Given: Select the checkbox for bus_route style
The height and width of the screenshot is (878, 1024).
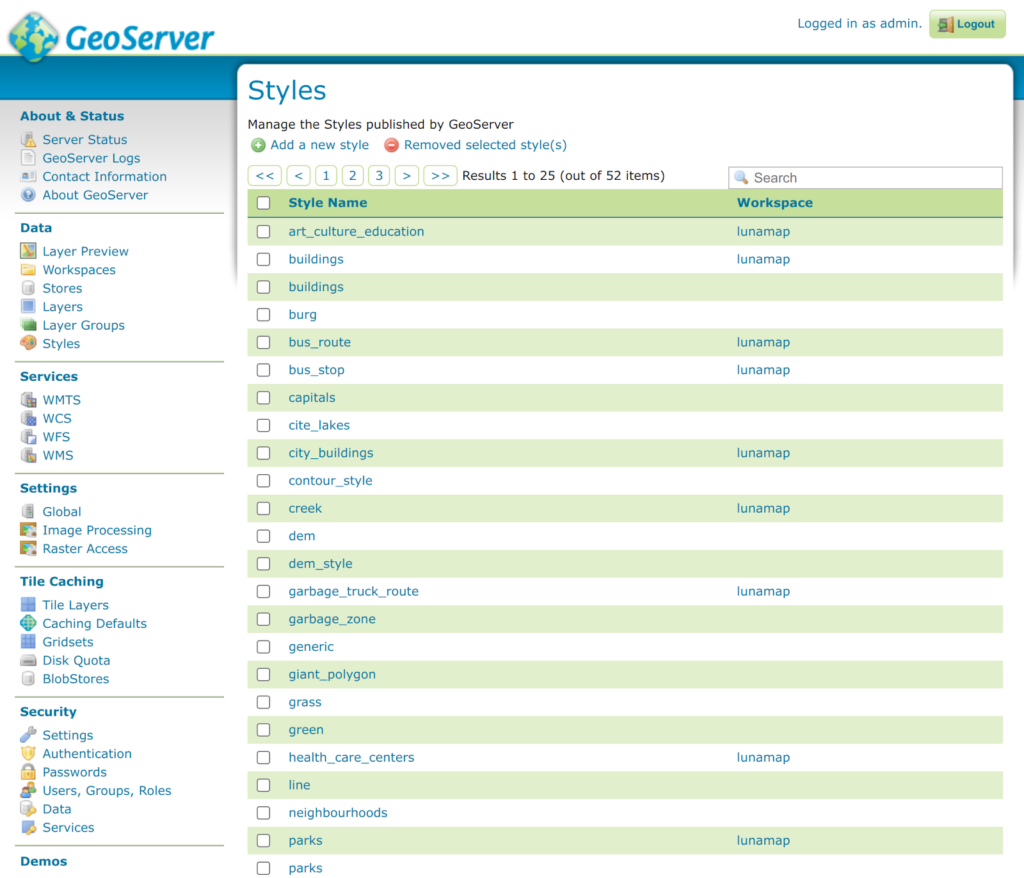Looking at the screenshot, I should 264,342.
